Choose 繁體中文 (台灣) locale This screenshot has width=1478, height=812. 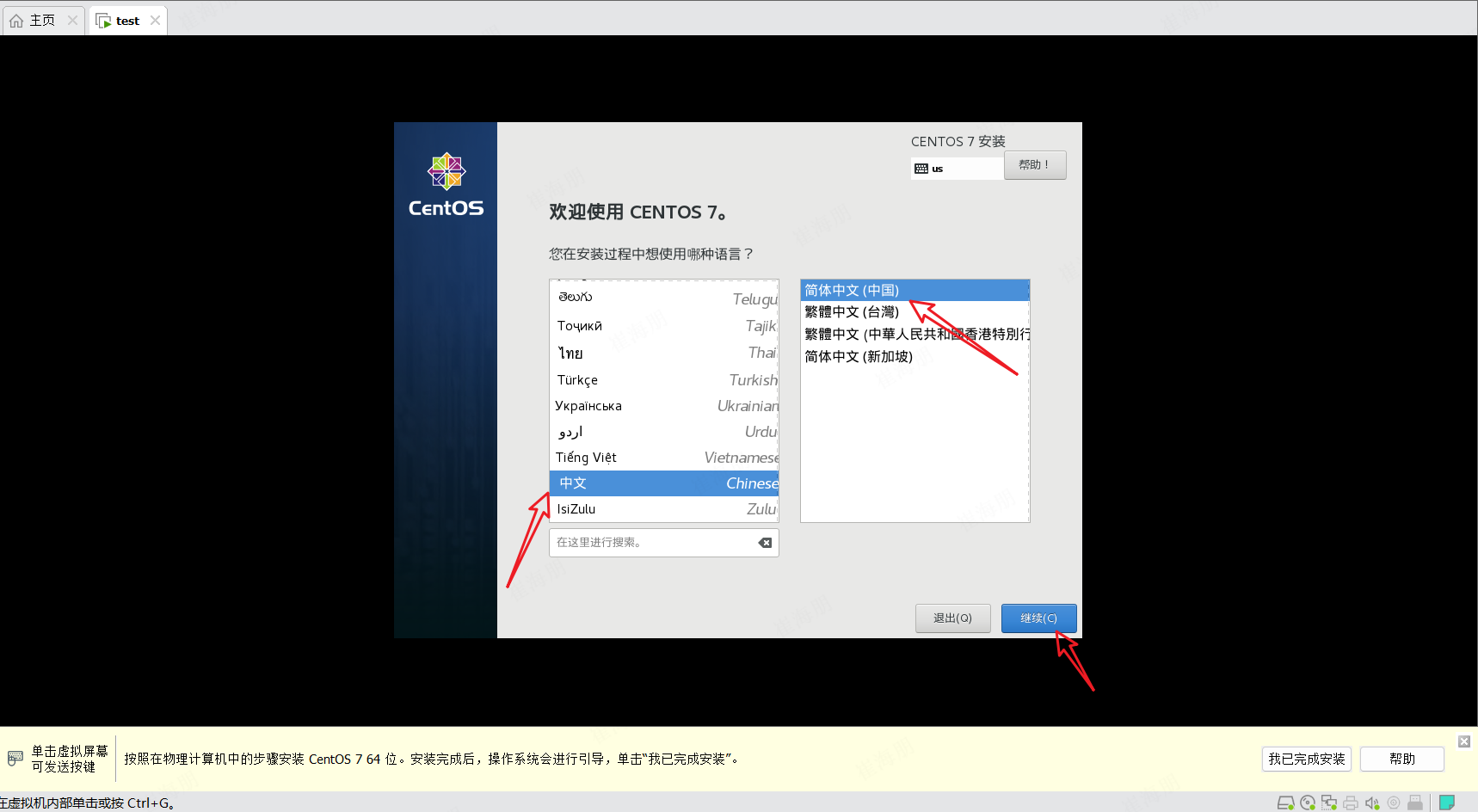pyautogui.click(x=915, y=311)
